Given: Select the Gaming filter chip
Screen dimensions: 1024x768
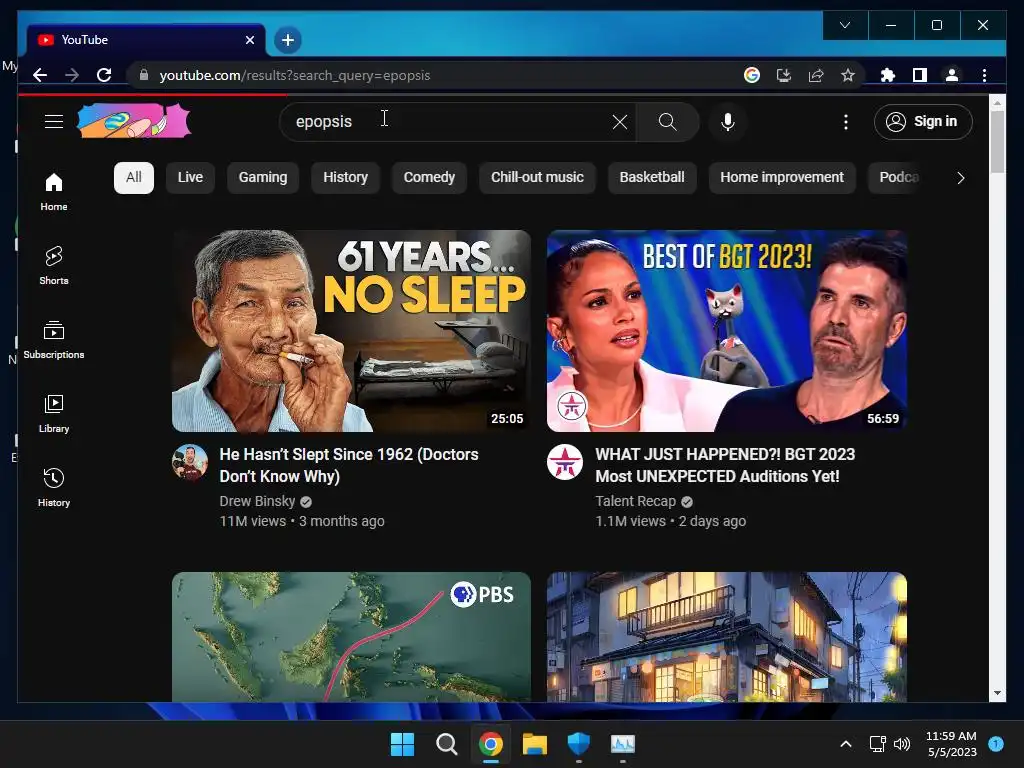Looking at the screenshot, I should click(263, 178).
